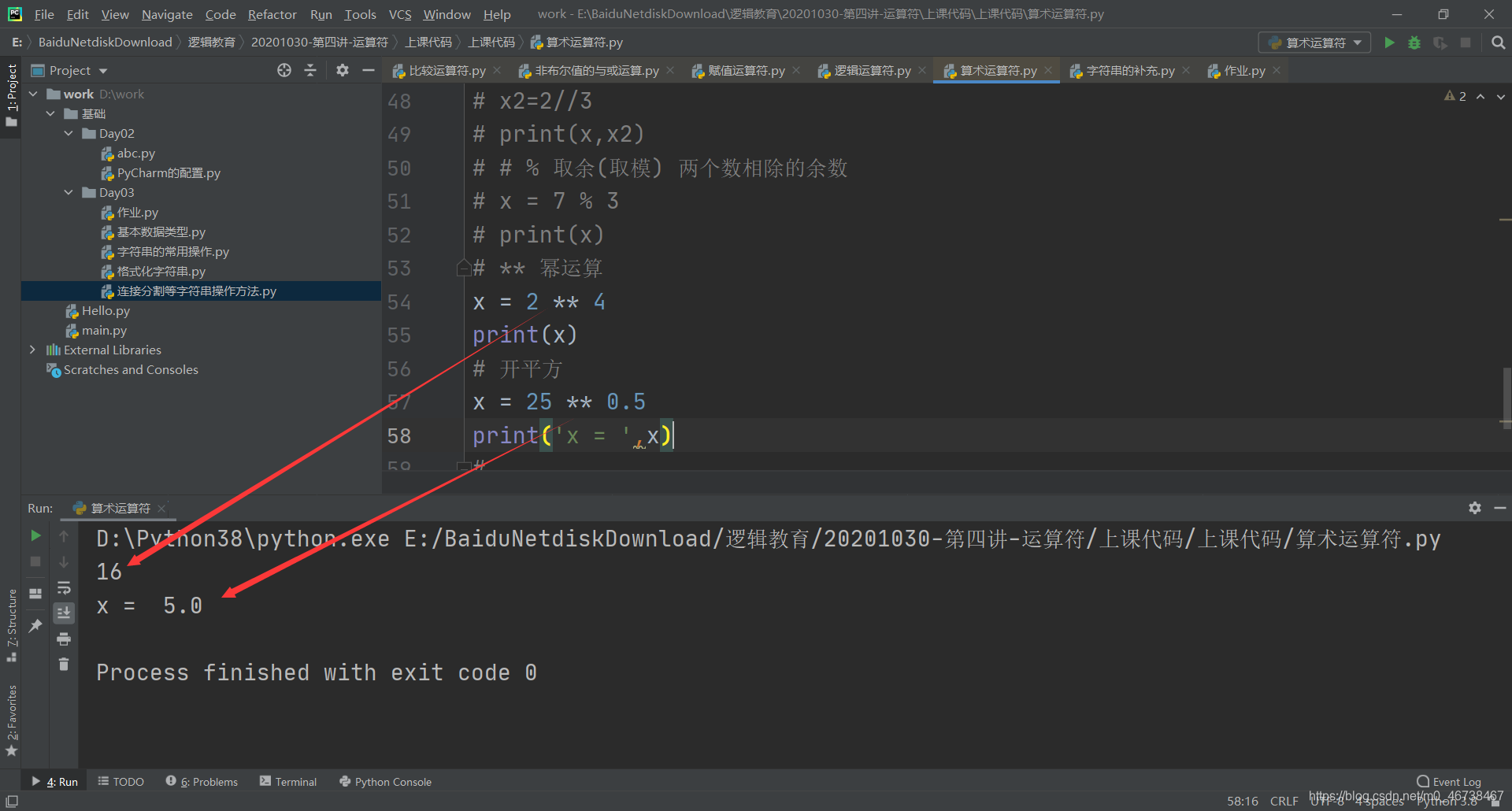
Task: Collapse the Day03 folder
Action: point(69,192)
